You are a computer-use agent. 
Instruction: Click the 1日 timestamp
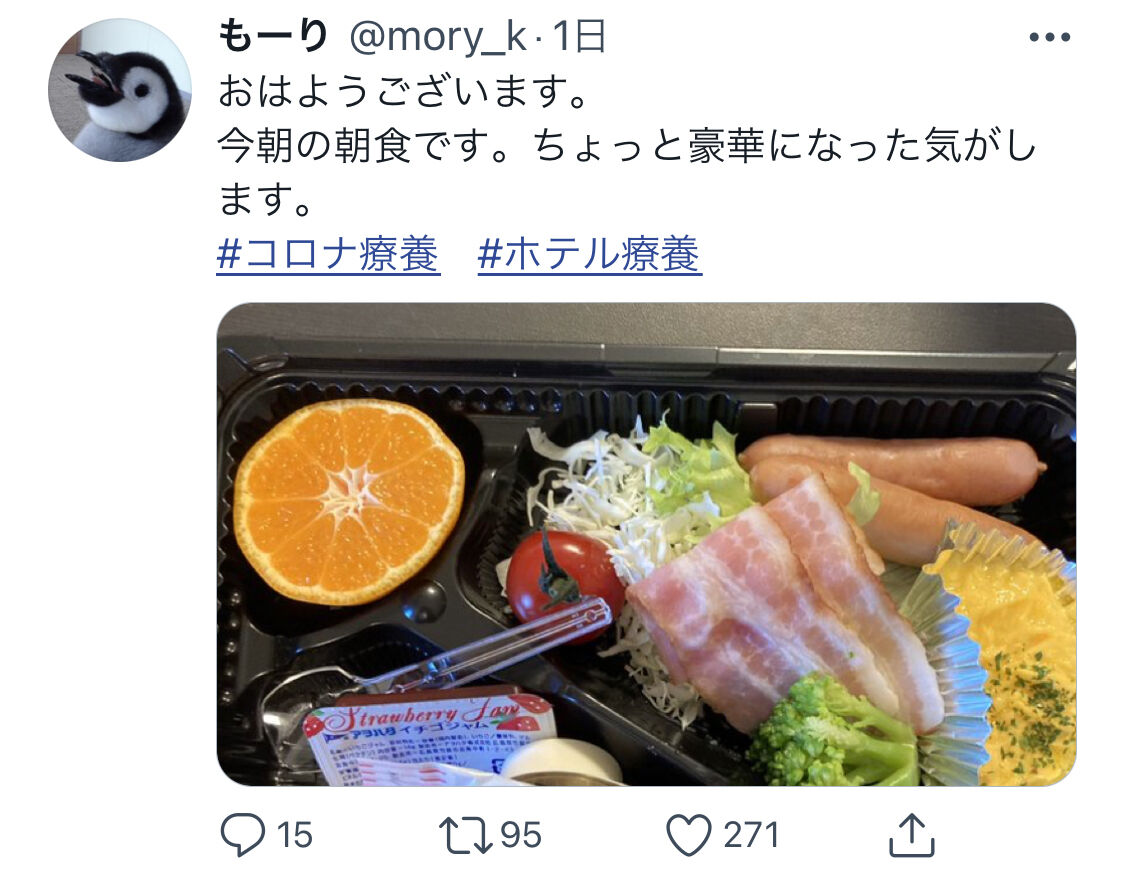(x=580, y=36)
